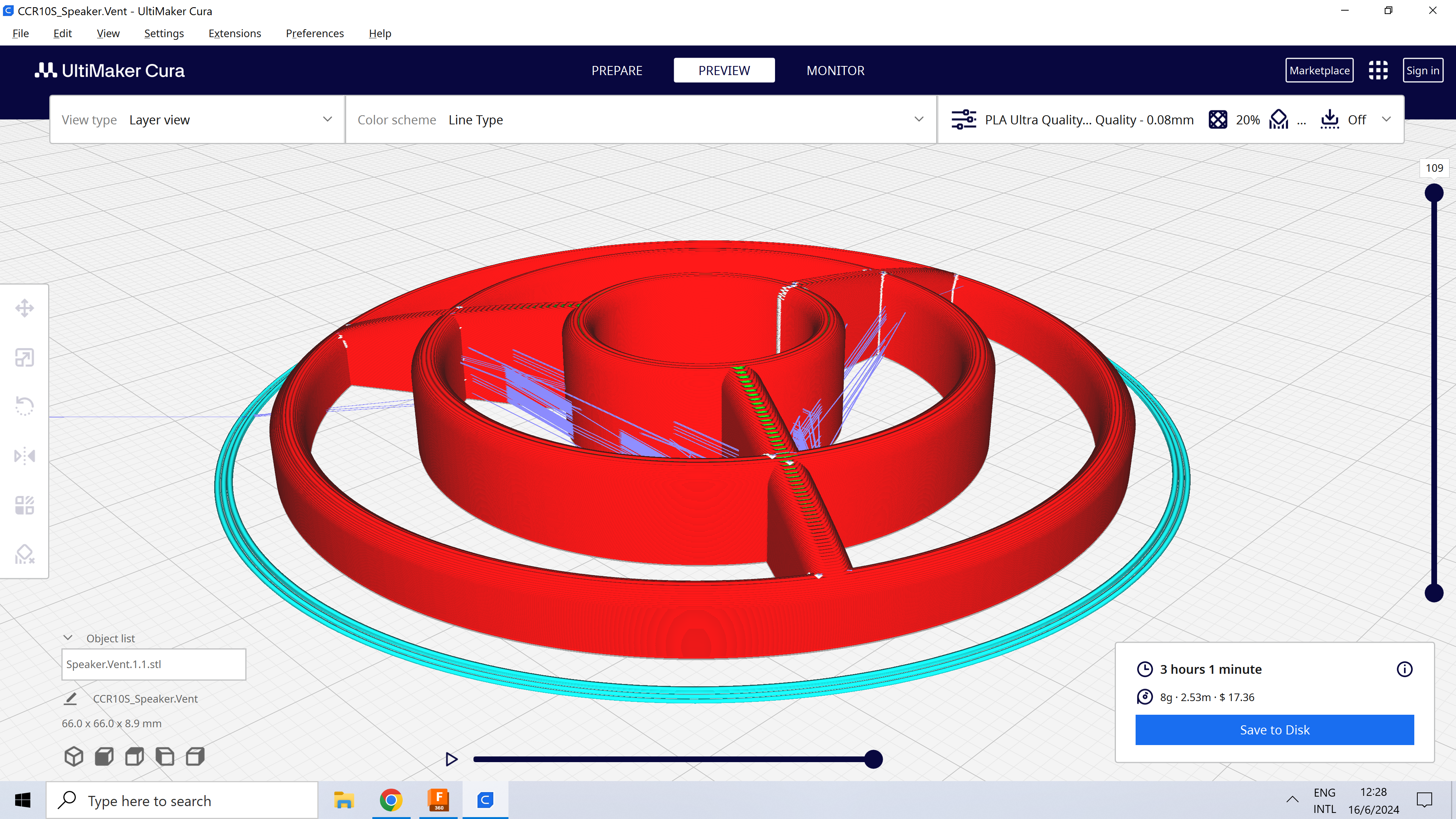Switch to front view camera icon
Viewport: 1456px width, 819px height.
[x=104, y=756]
